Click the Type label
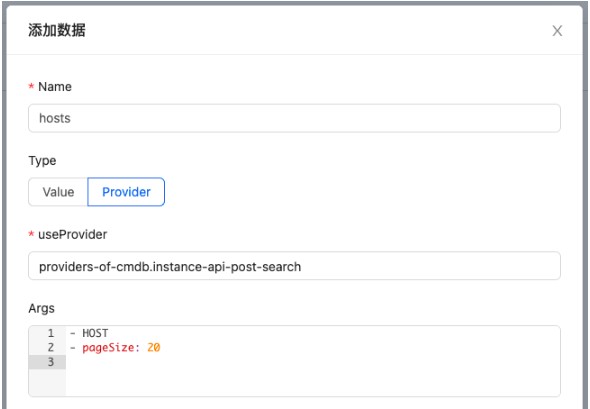 [42, 161]
